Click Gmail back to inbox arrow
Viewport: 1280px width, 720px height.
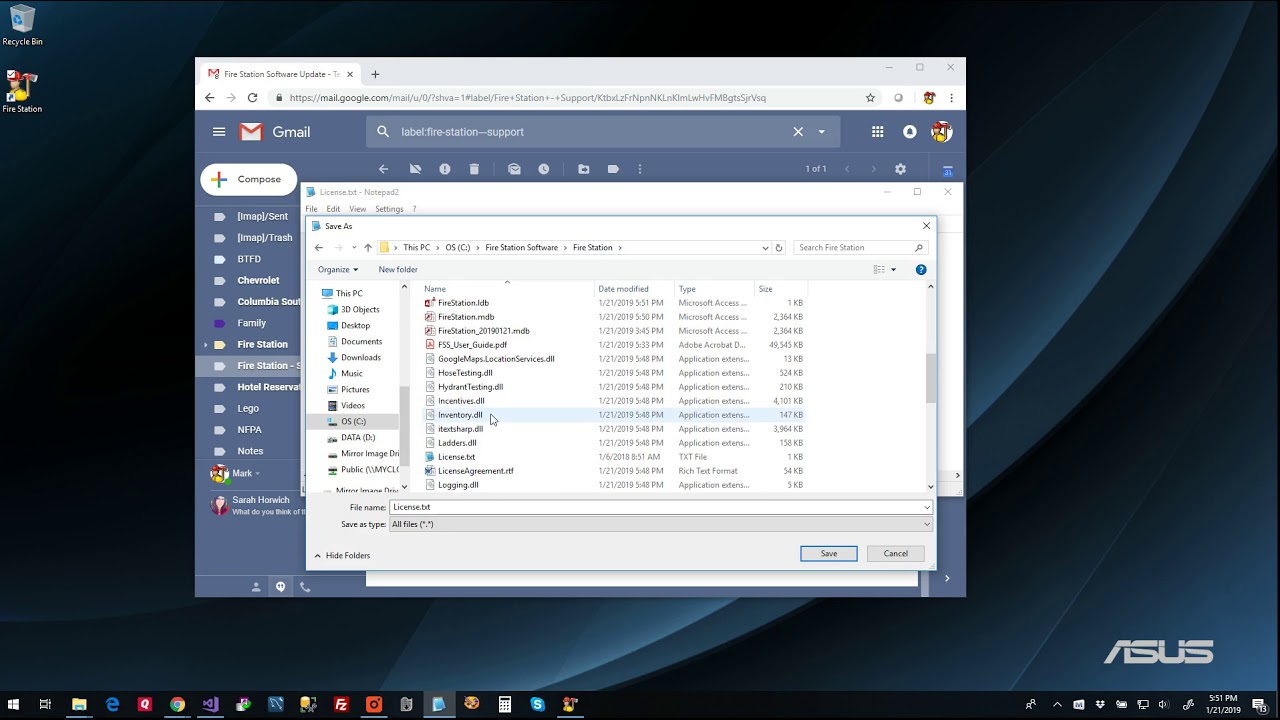pyautogui.click(x=383, y=169)
